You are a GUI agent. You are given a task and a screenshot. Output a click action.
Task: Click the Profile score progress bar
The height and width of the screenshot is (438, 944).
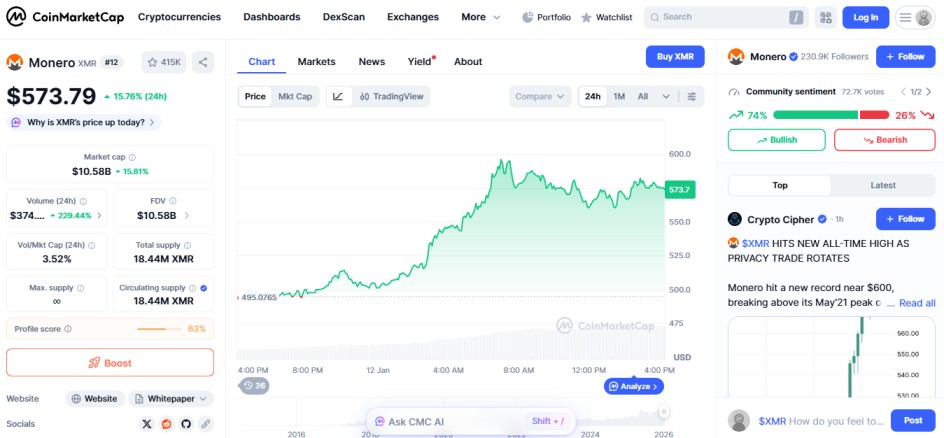[160, 329]
